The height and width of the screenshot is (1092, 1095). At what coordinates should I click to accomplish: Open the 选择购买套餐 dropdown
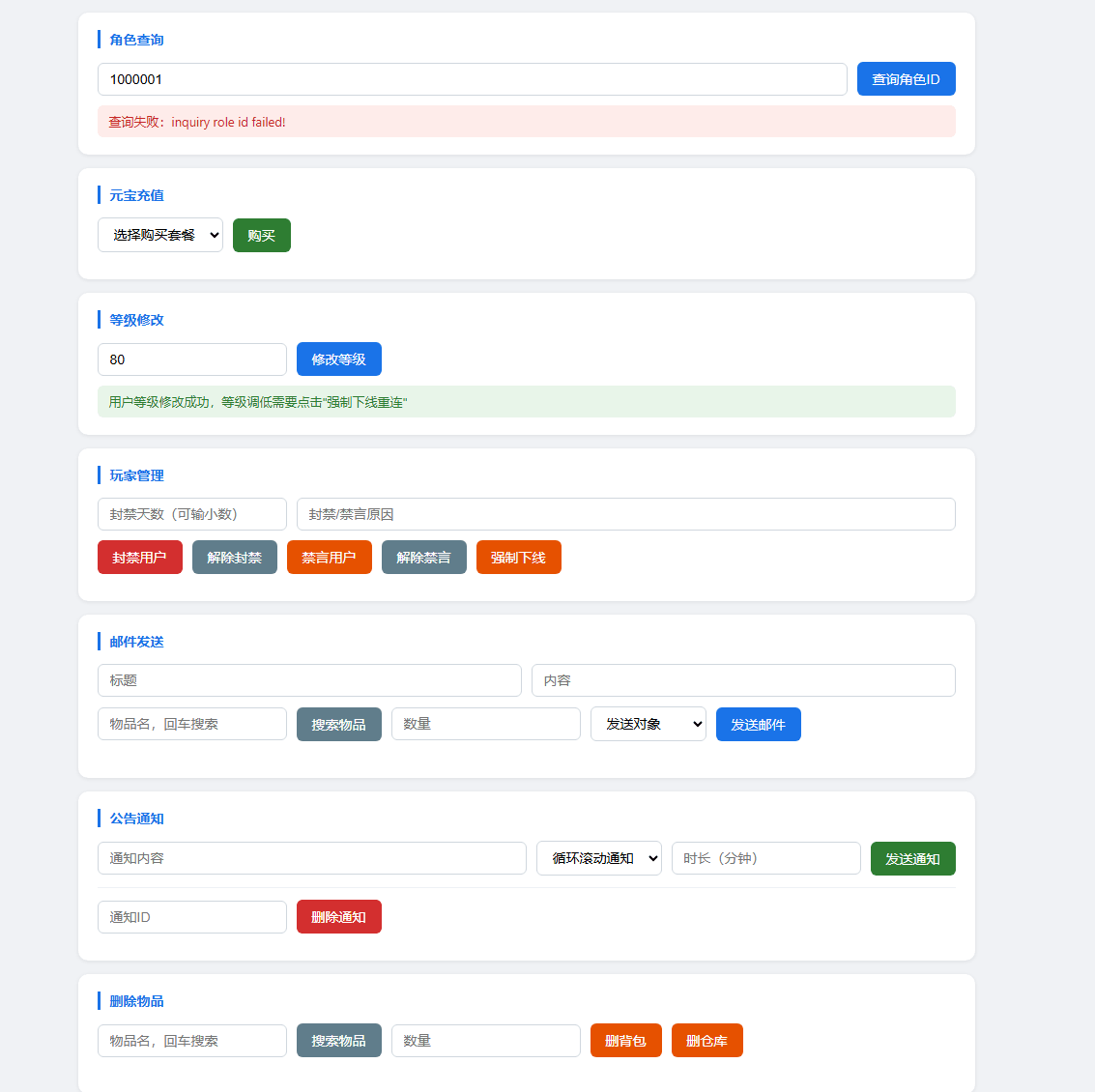click(159, 235)
